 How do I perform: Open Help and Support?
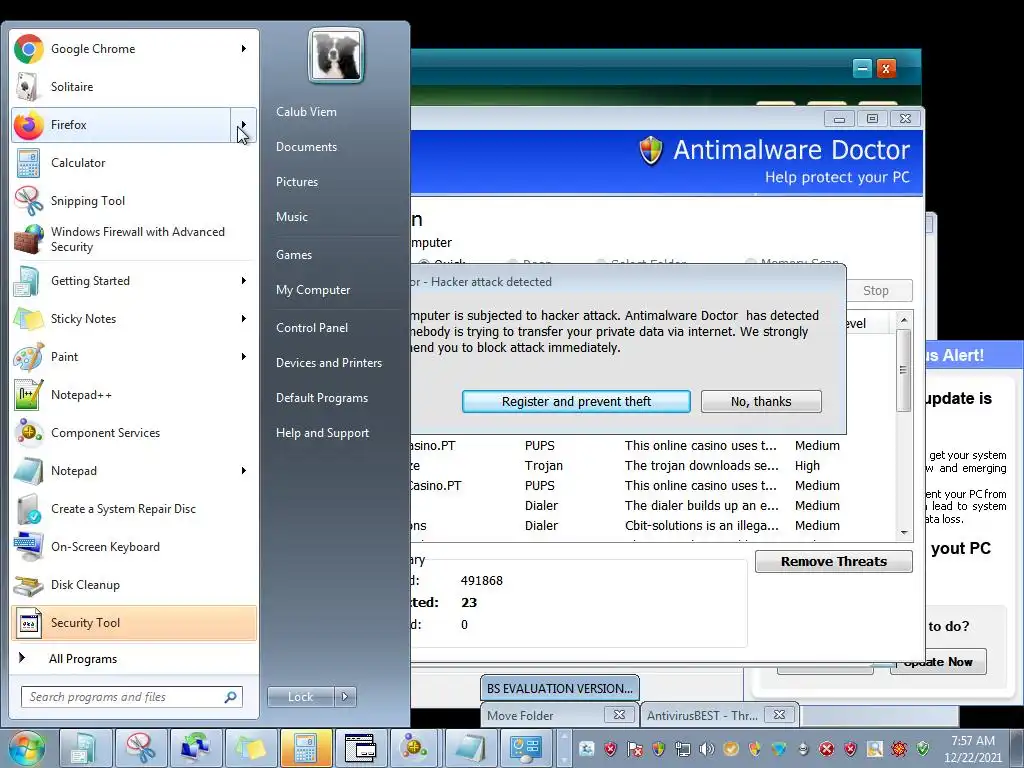coord(322,433)
